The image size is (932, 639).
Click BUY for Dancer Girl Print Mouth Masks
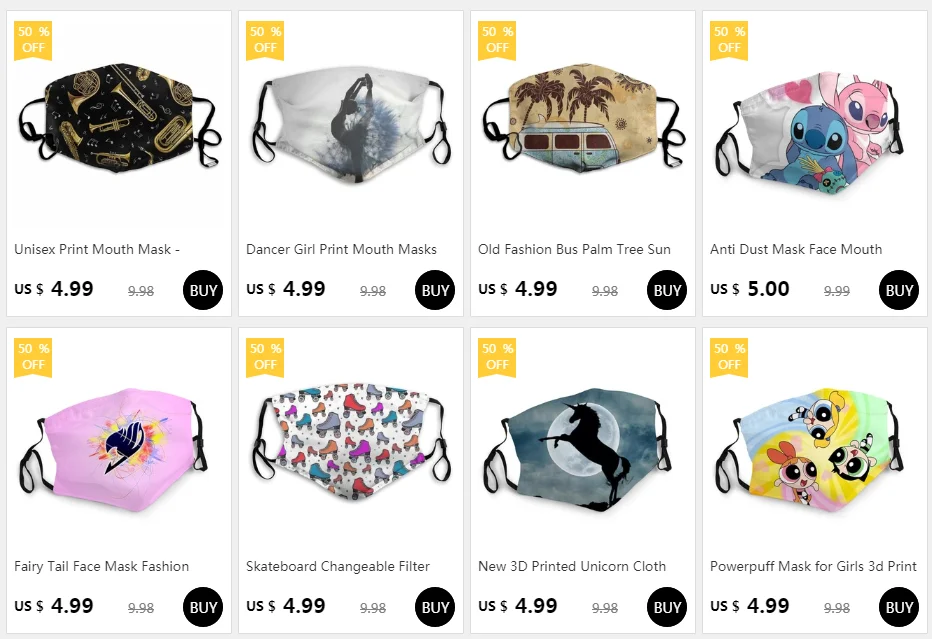click(x=434, y=290)
